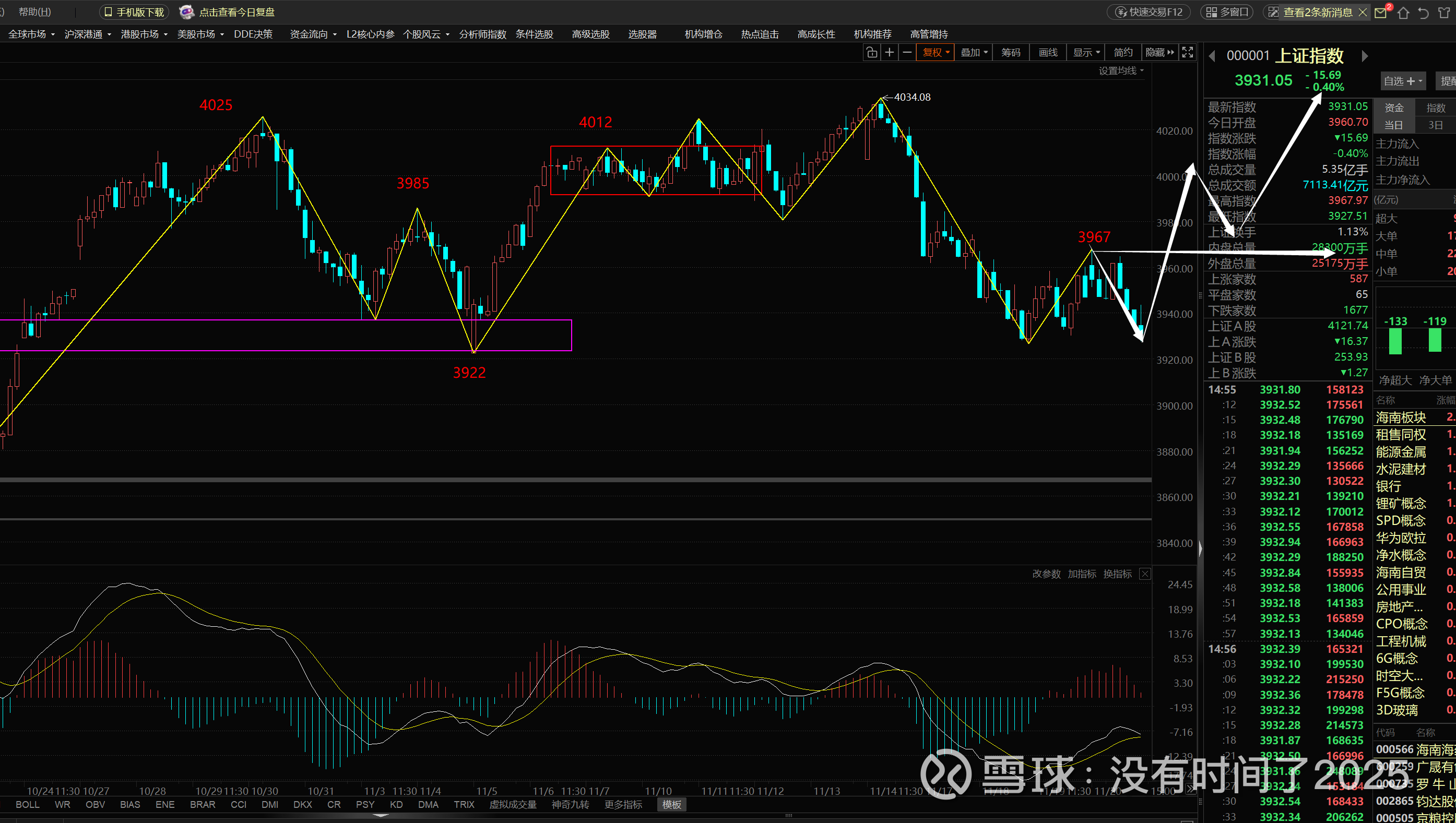Toggle 简约 simple view mode
The height and width of the screenshot is (823, 1456).
1123,53
